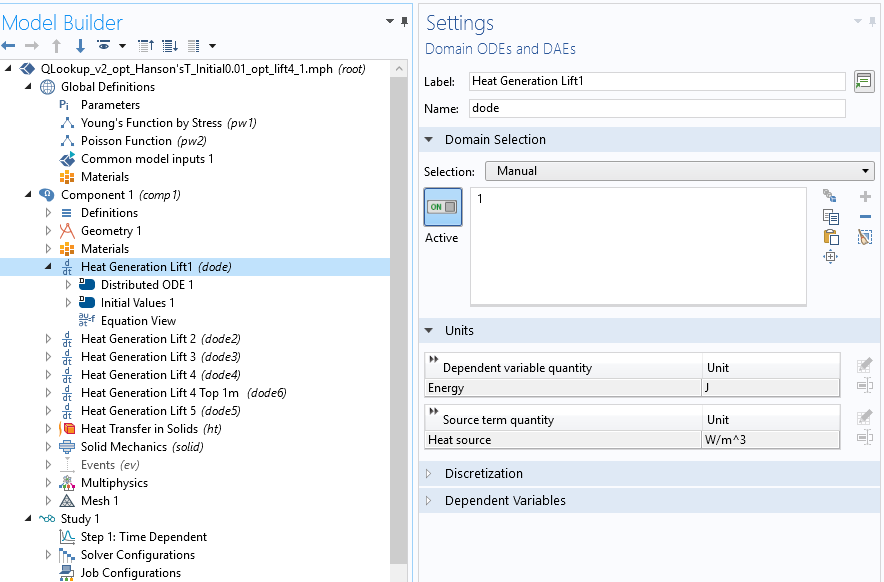
Task: Collapse the Domain Selection section
Action: (x=495, y=140)
